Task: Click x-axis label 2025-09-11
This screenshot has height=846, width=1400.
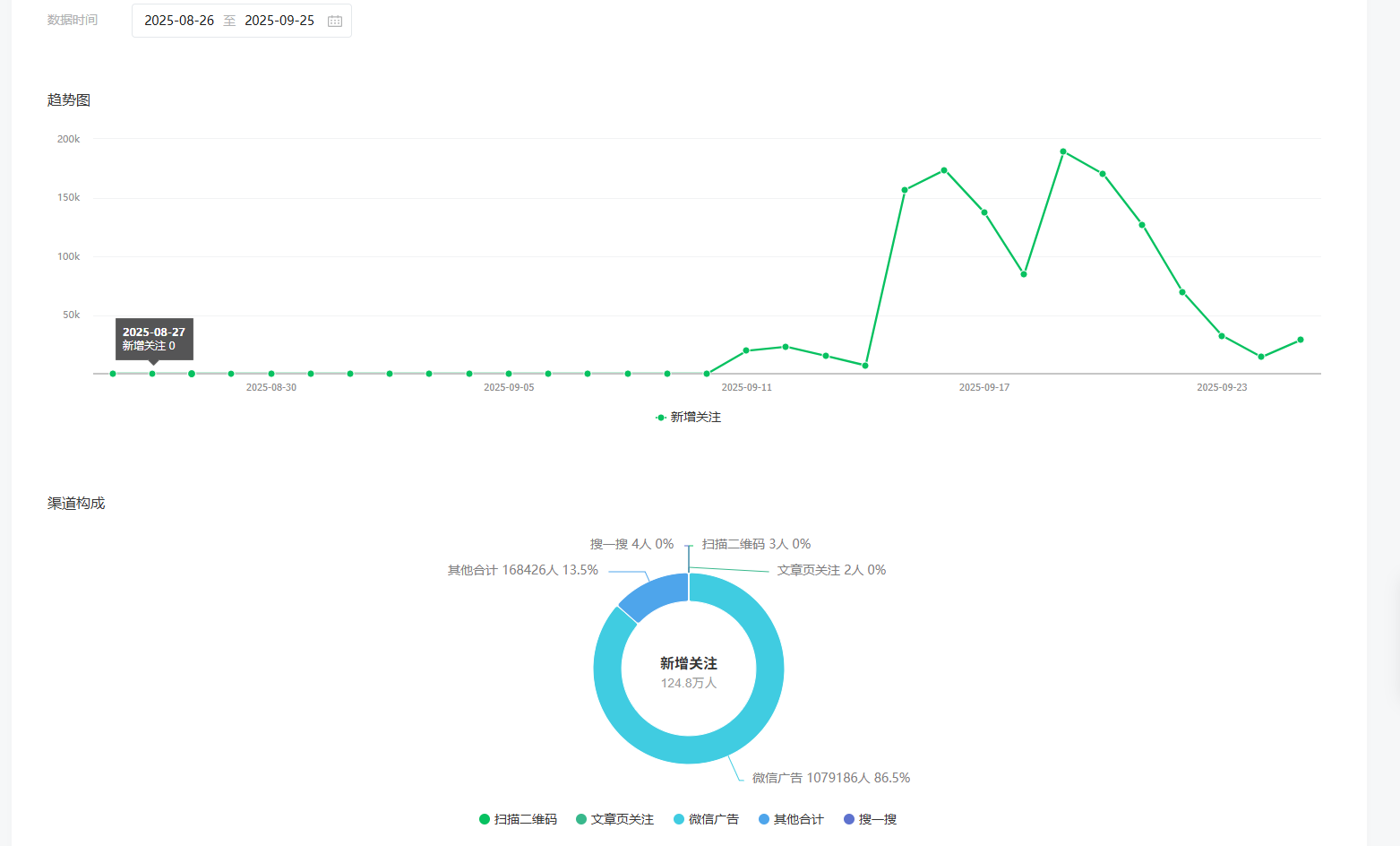Action: click(x=746, y=387)
